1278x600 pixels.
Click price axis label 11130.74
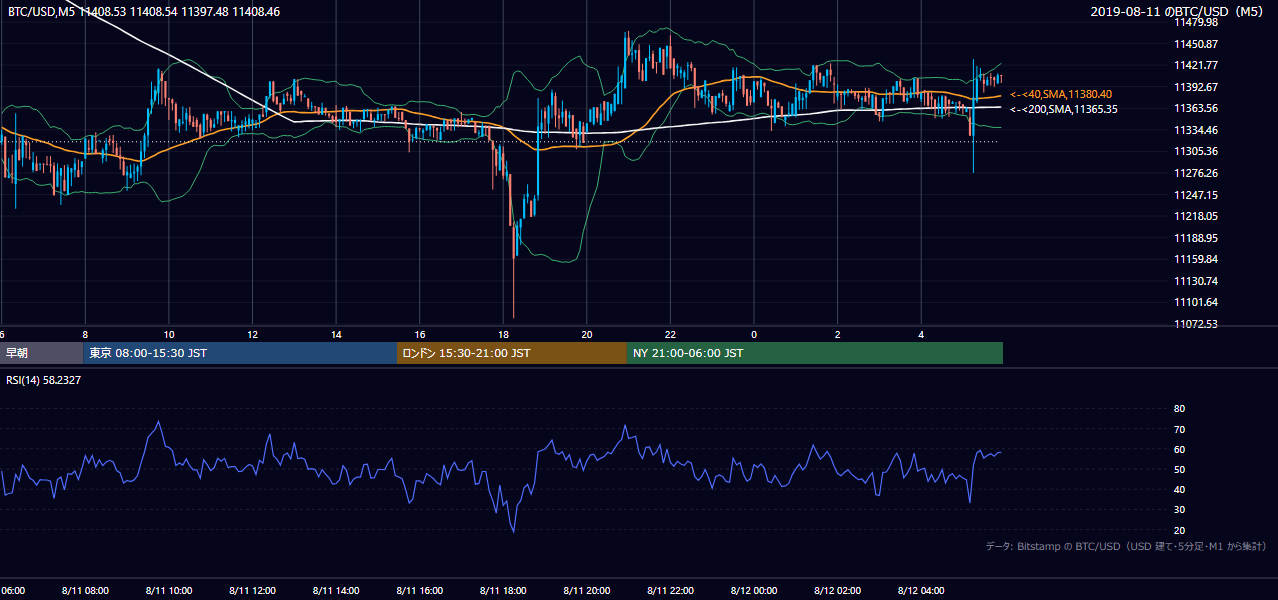(1196, 281)
